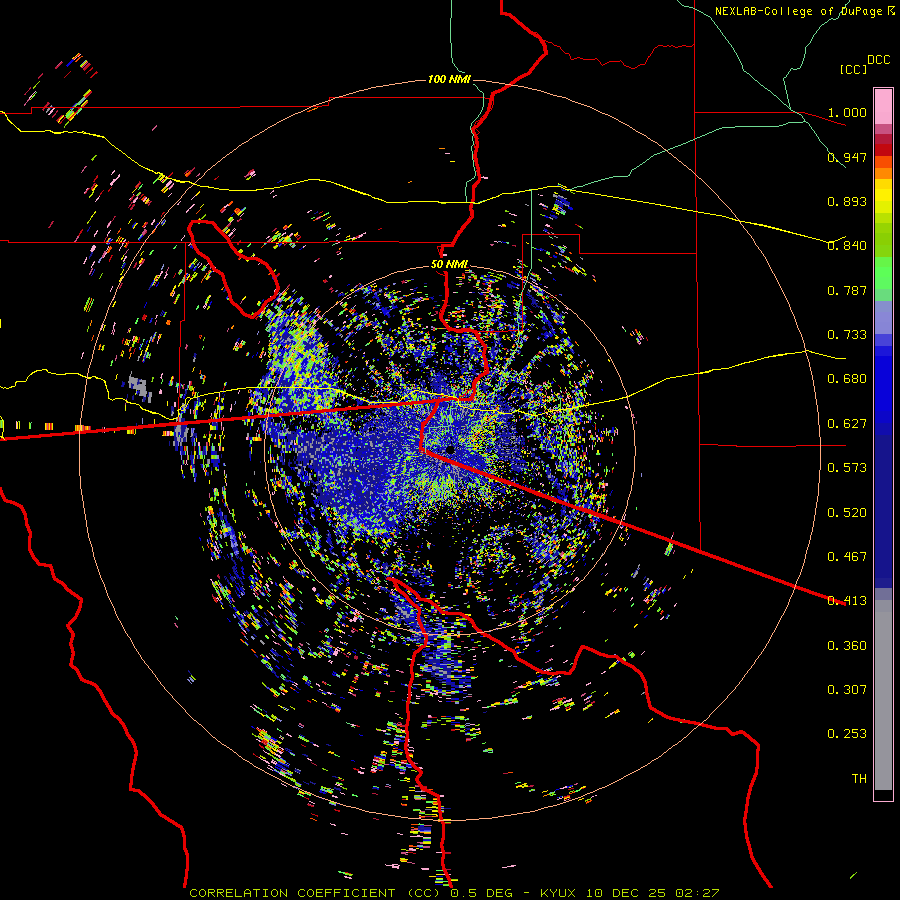Click the 0.733 scale value
900x900 pixels.
coord(847,335)
